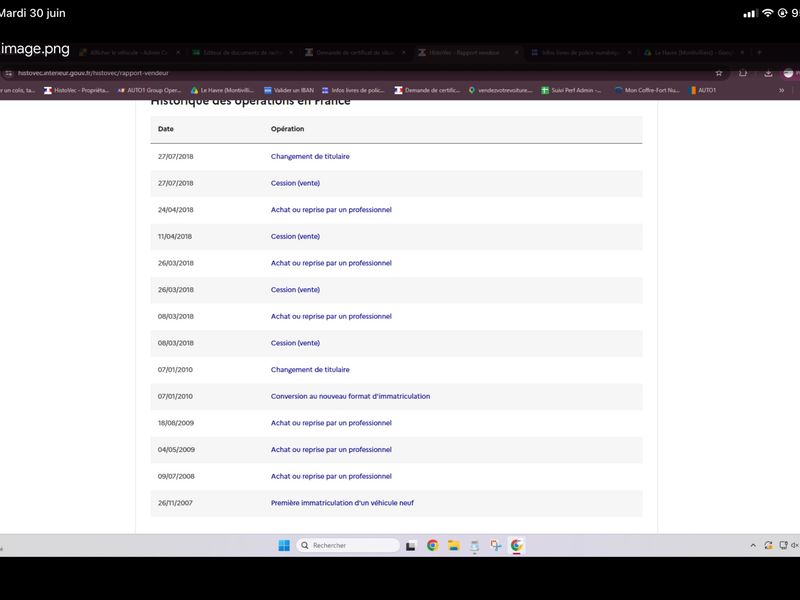Click the Rechercher taskbar search box
The image size is (800, 600).
(x=348, y=545)
